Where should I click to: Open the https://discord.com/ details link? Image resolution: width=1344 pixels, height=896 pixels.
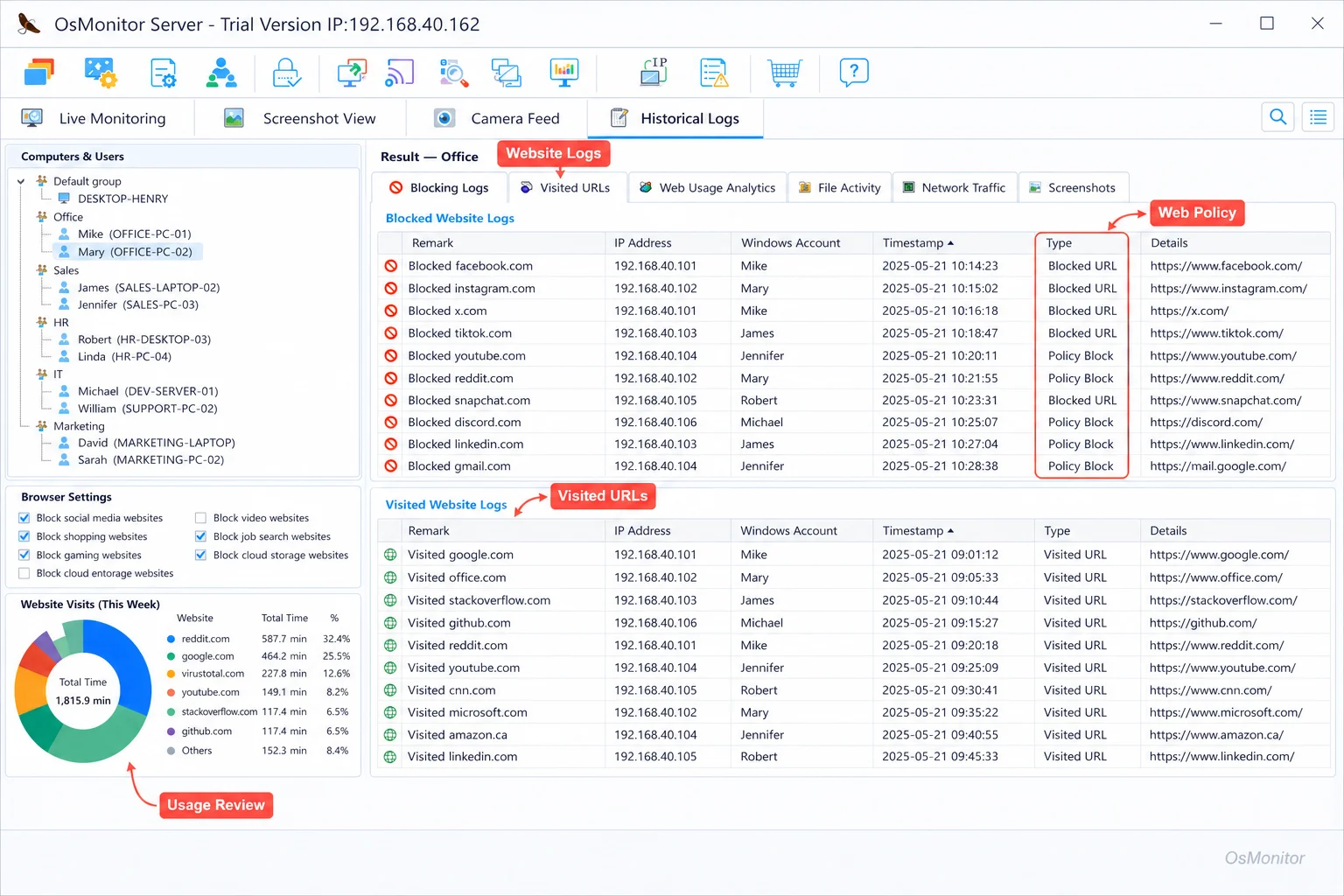click(x=1207, y=422)
